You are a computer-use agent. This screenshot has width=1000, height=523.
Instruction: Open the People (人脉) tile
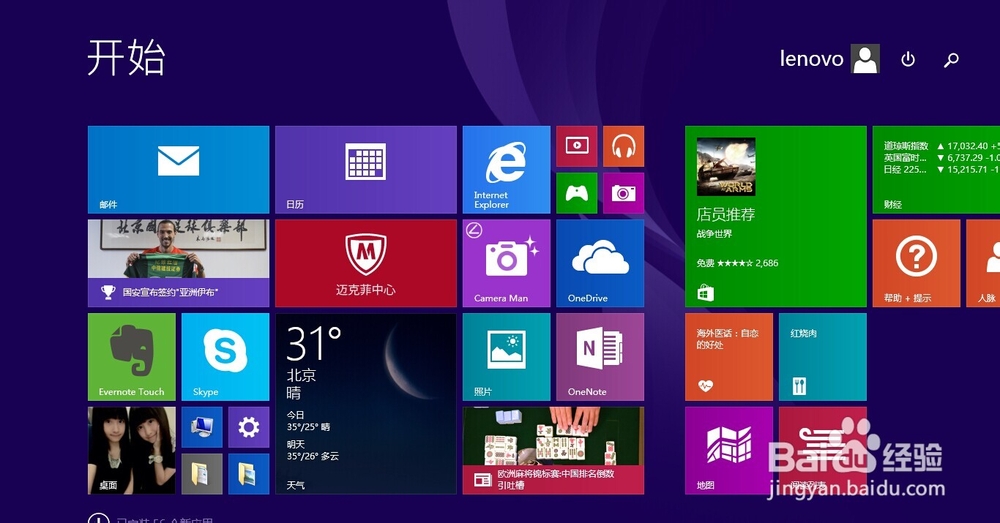(983, 263)
